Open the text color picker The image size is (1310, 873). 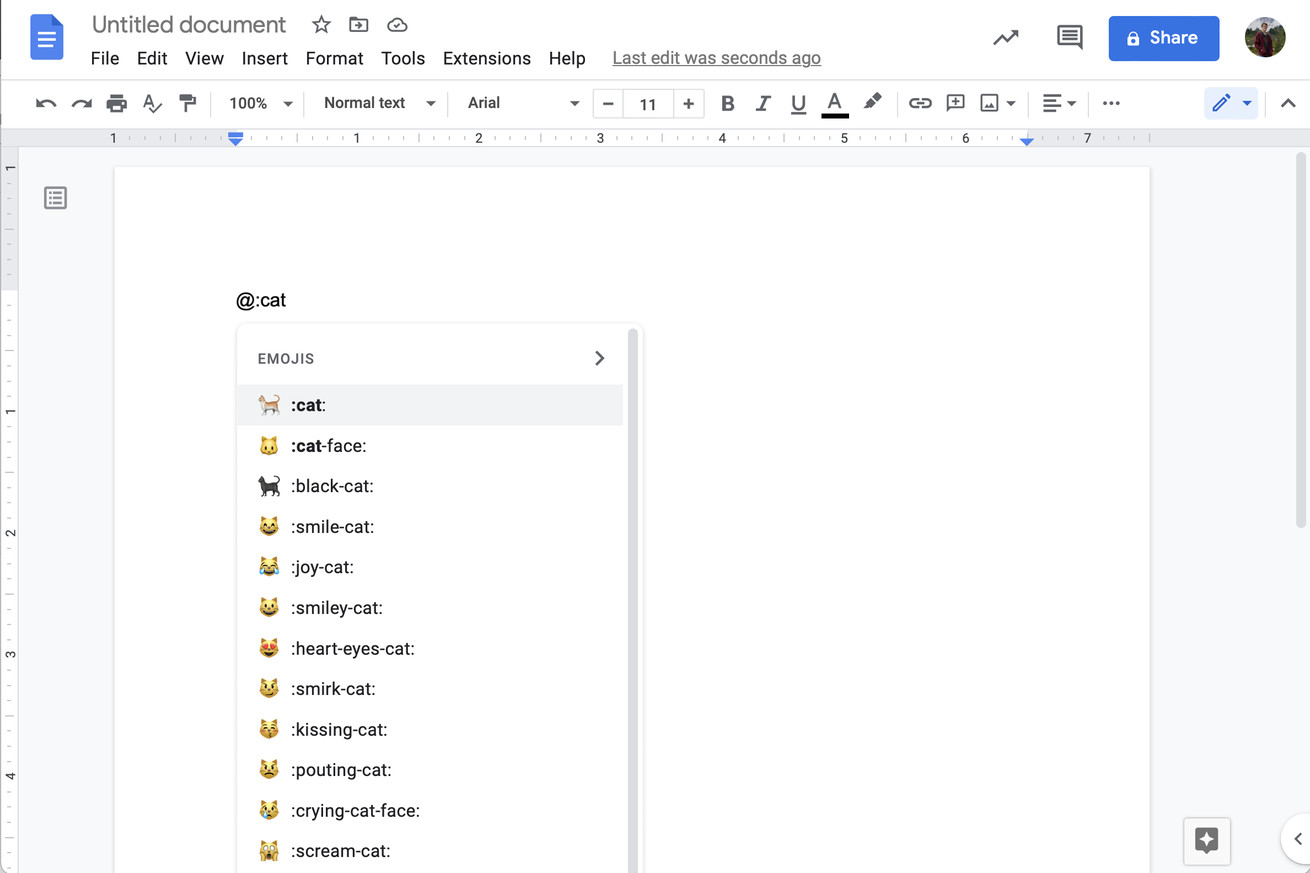834,103
